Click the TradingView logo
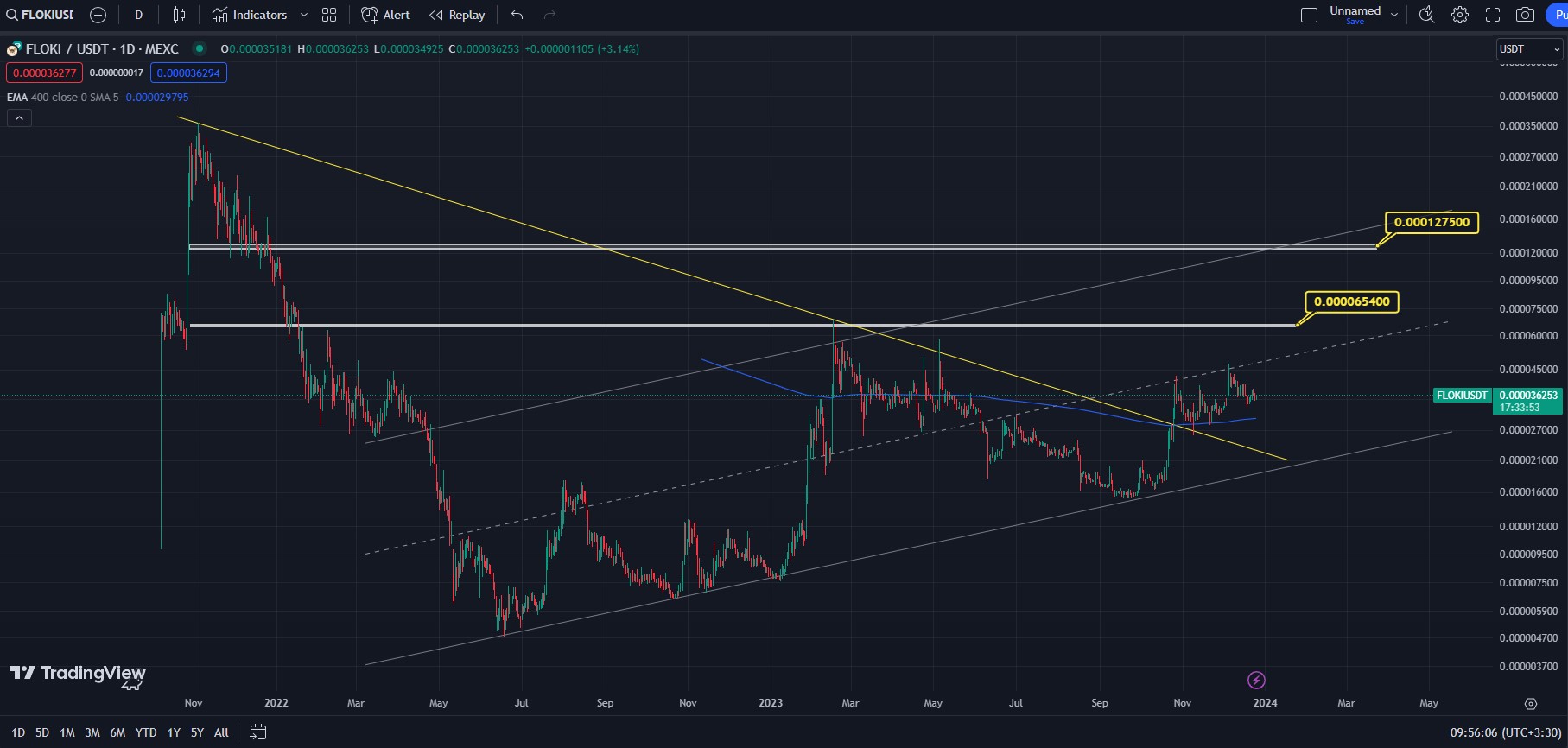The height and width of the screenshot is (748, 1568). point(78,674)
